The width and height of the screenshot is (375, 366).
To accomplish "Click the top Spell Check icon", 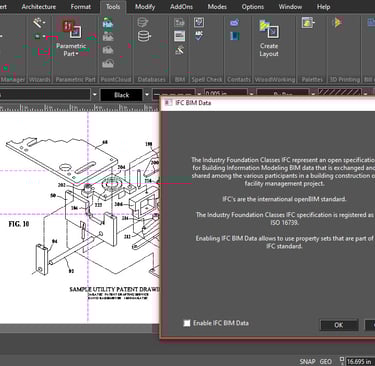I will click(199, 22).
